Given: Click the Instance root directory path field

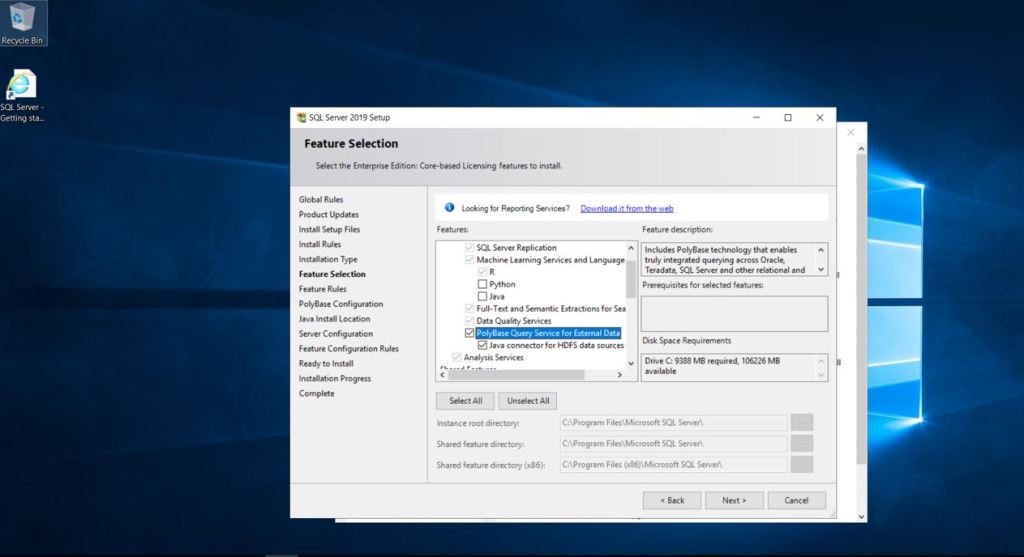Looking at the screenshot, I should pyautogui.click(x=673, y=423).
